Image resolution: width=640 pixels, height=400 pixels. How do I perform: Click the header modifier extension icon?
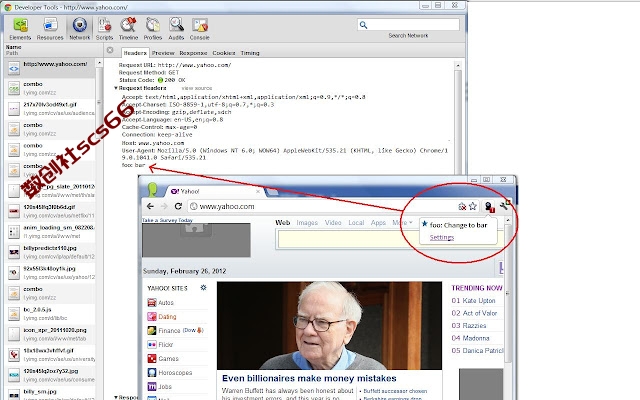click(x=489, y=207)
